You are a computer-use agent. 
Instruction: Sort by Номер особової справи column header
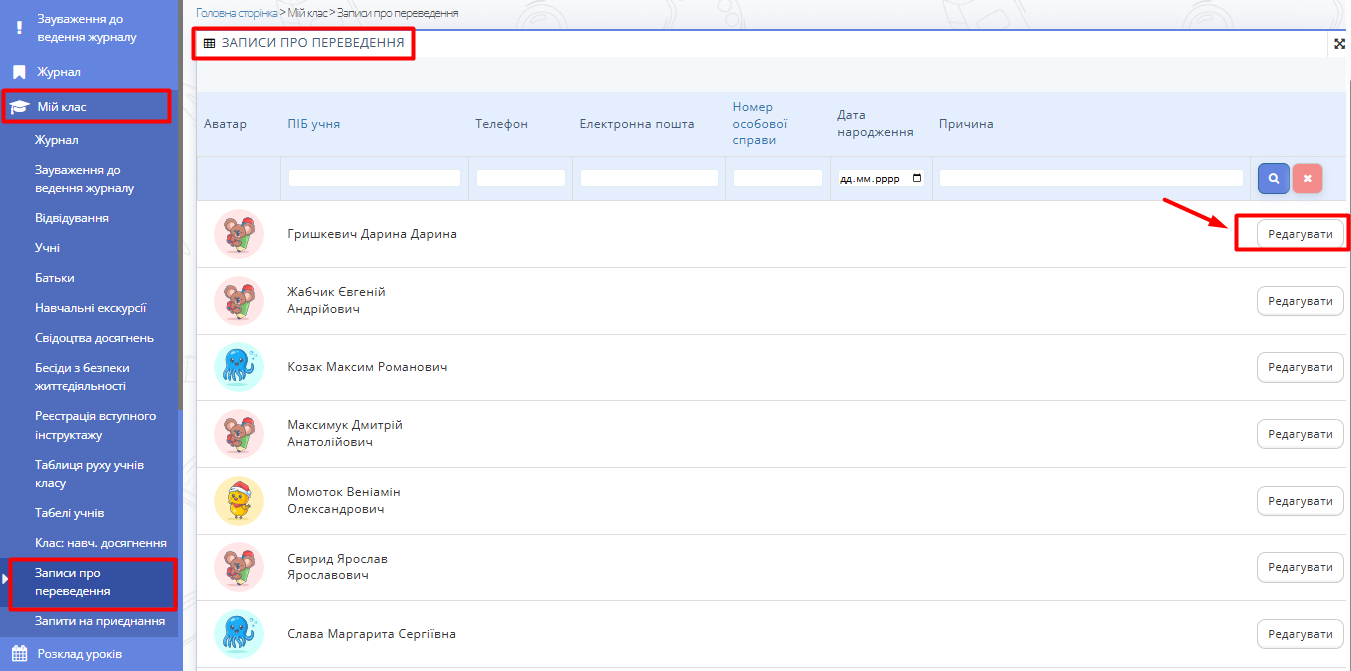760,123
